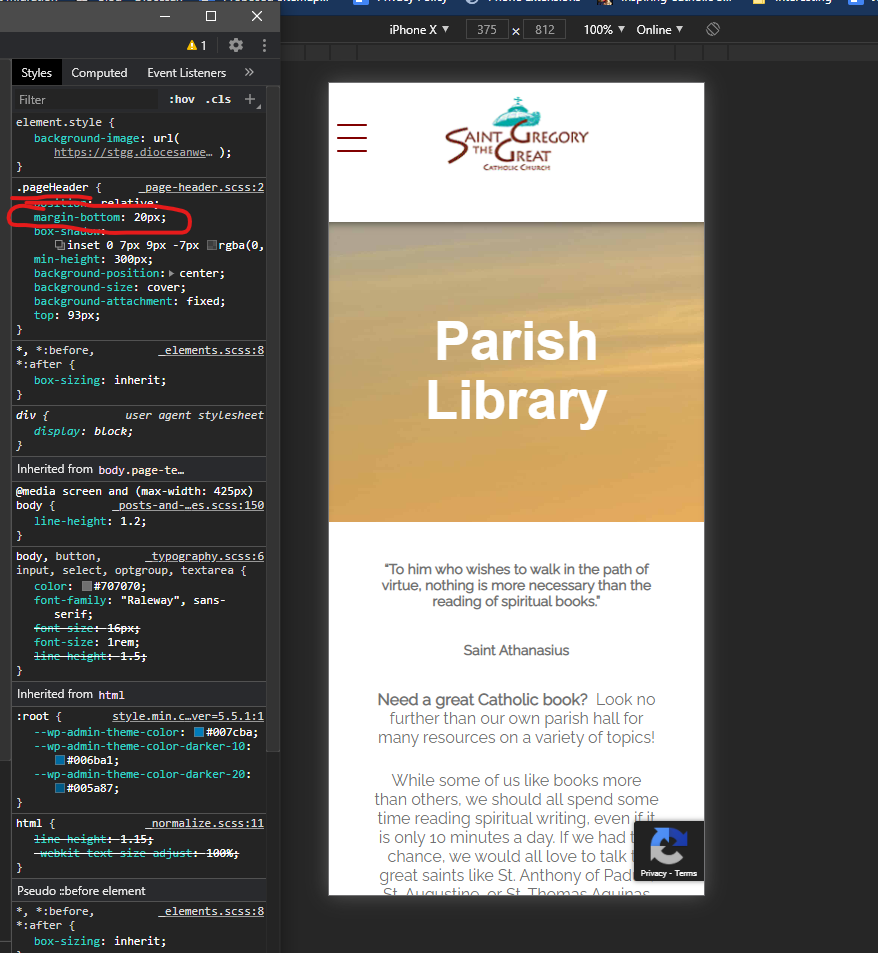Toggle the :hov element state panel
878x953 pixels.
click(x=182, y=99)
